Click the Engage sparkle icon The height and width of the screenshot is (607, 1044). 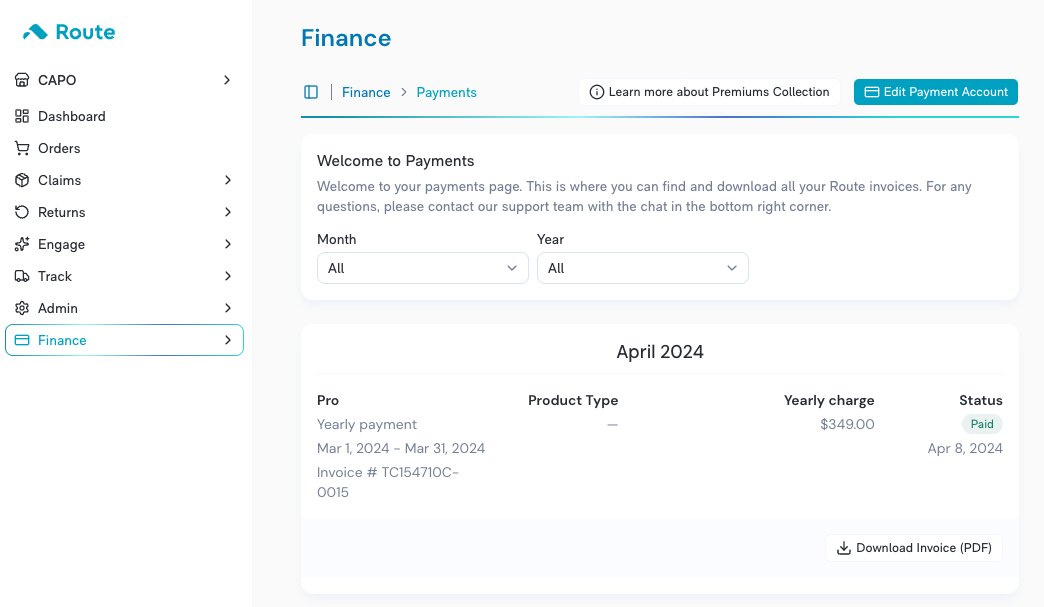click(22, 244)
